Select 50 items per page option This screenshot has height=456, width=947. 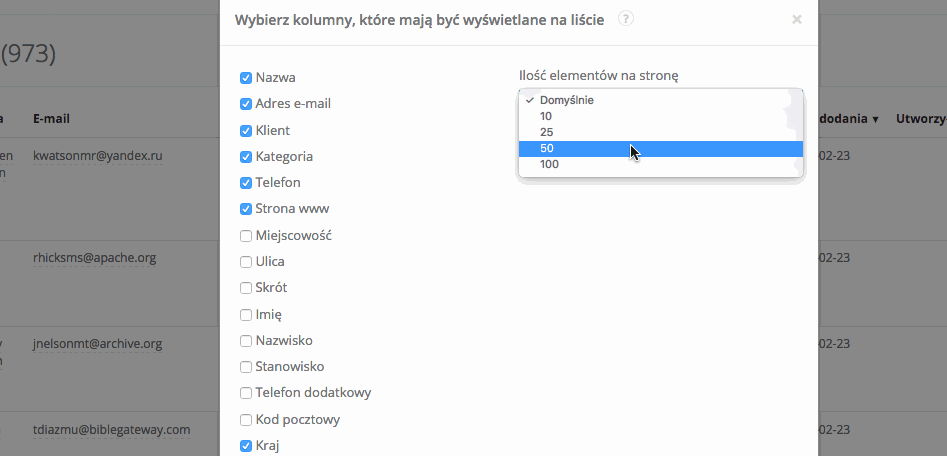point(547,148)
